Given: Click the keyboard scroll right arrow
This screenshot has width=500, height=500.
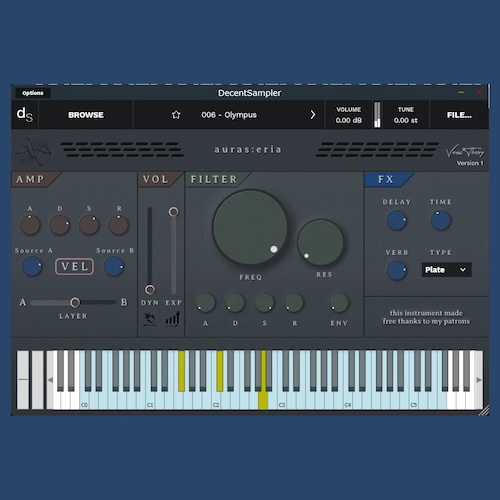Looking at the screenshot, I should [x=479, y=380].
